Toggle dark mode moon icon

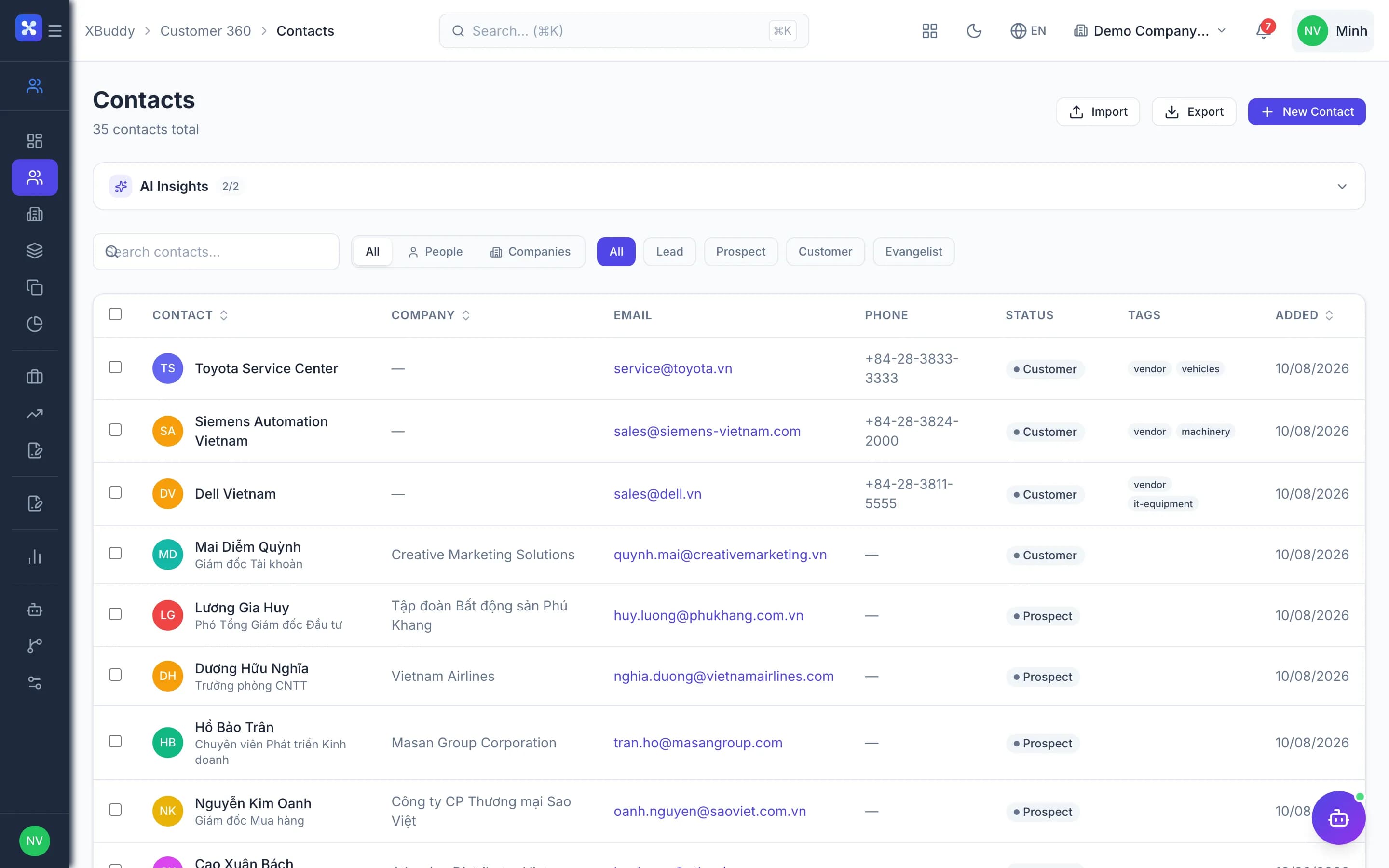tap(974, 30)
